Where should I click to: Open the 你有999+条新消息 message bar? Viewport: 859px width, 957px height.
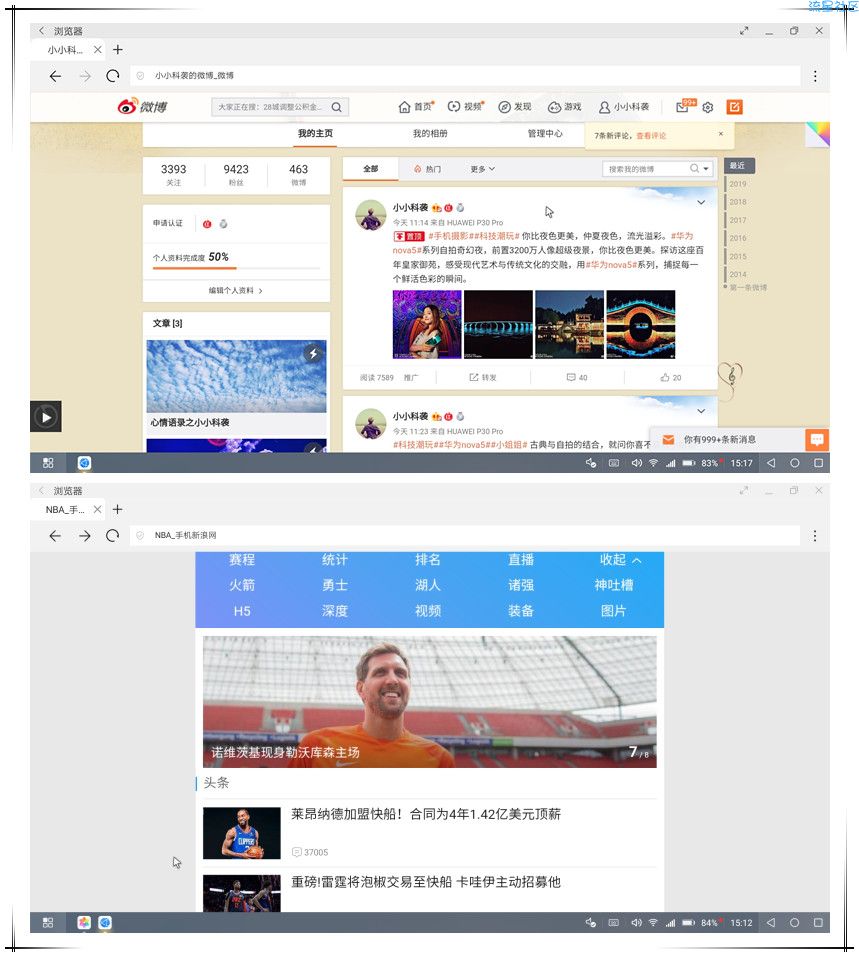coord(728,439)
